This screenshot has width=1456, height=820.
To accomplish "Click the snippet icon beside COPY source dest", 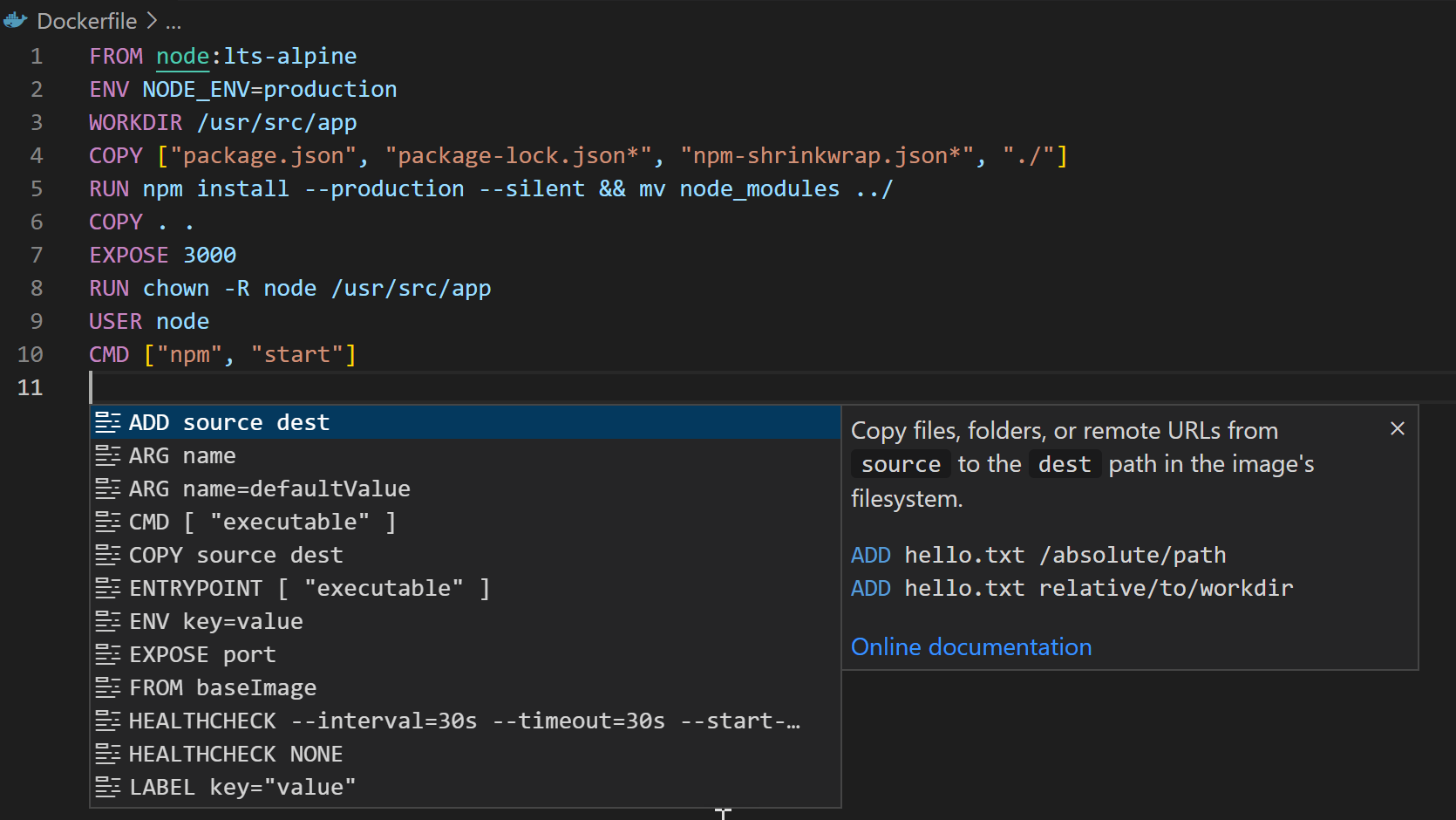I will pyautogui.click(x=109, y=555).
